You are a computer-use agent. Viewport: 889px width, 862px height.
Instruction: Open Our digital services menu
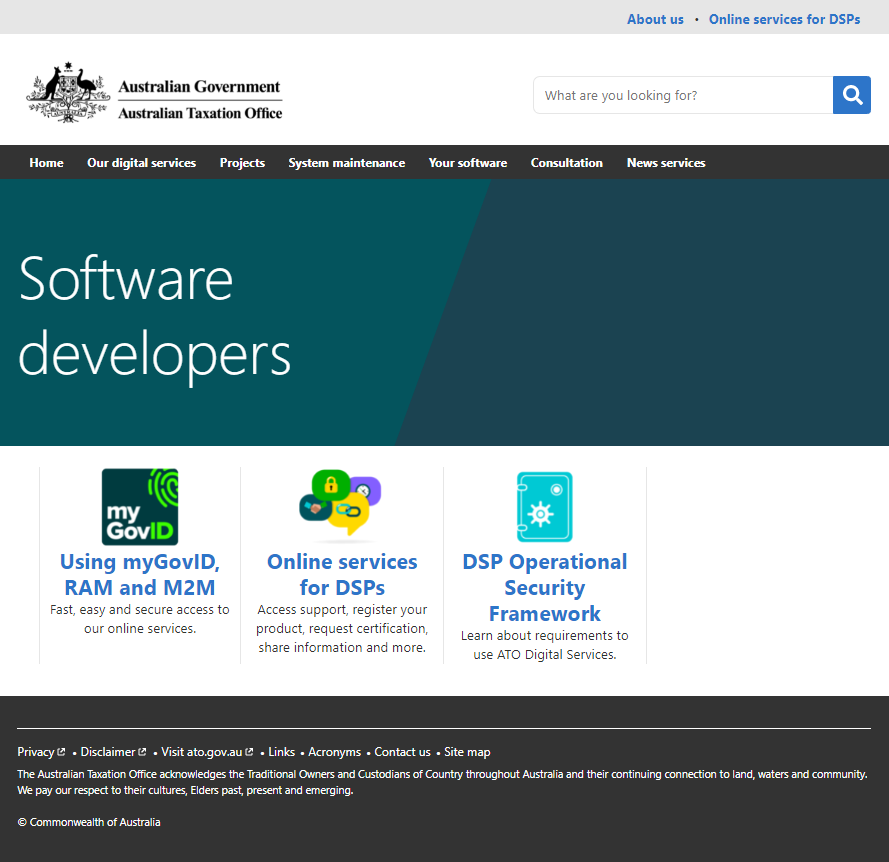point(141,163)
